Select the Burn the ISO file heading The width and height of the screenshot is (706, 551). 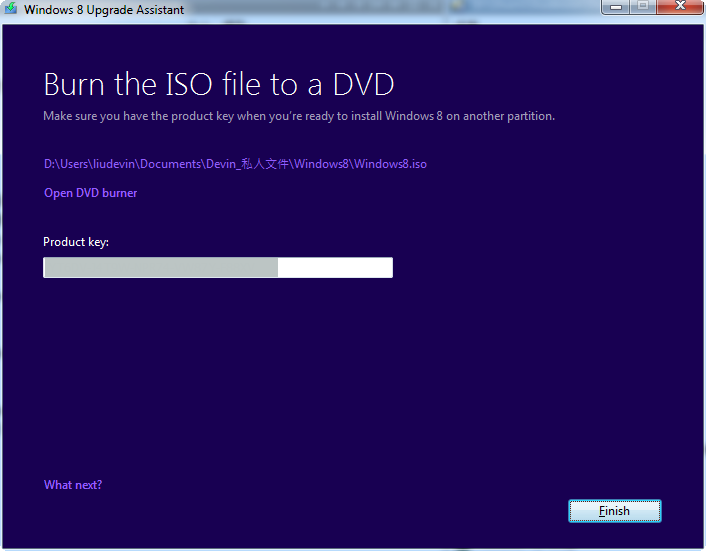(x=219, y=84)
